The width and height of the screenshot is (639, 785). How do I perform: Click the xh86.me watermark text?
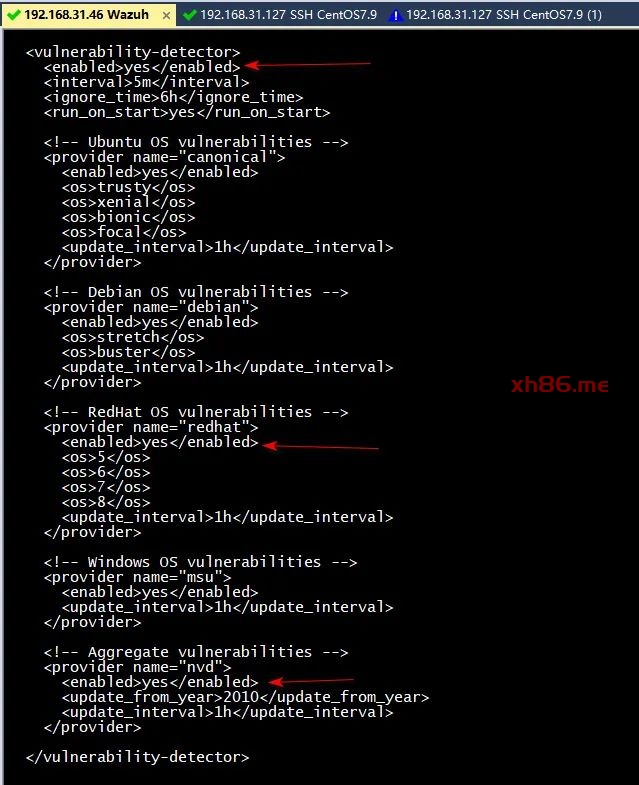click(x=560, y=384)
